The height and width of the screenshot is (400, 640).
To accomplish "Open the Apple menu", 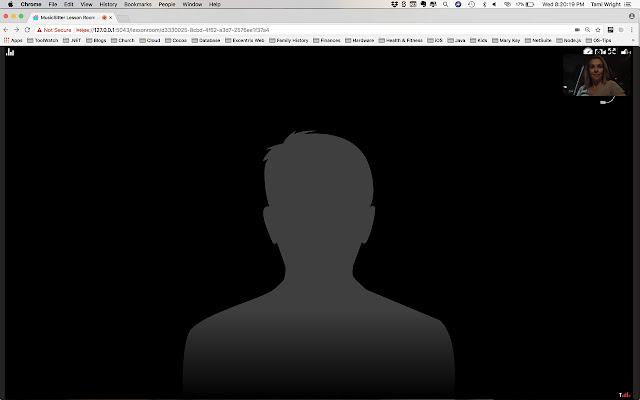I will (10, 4).
